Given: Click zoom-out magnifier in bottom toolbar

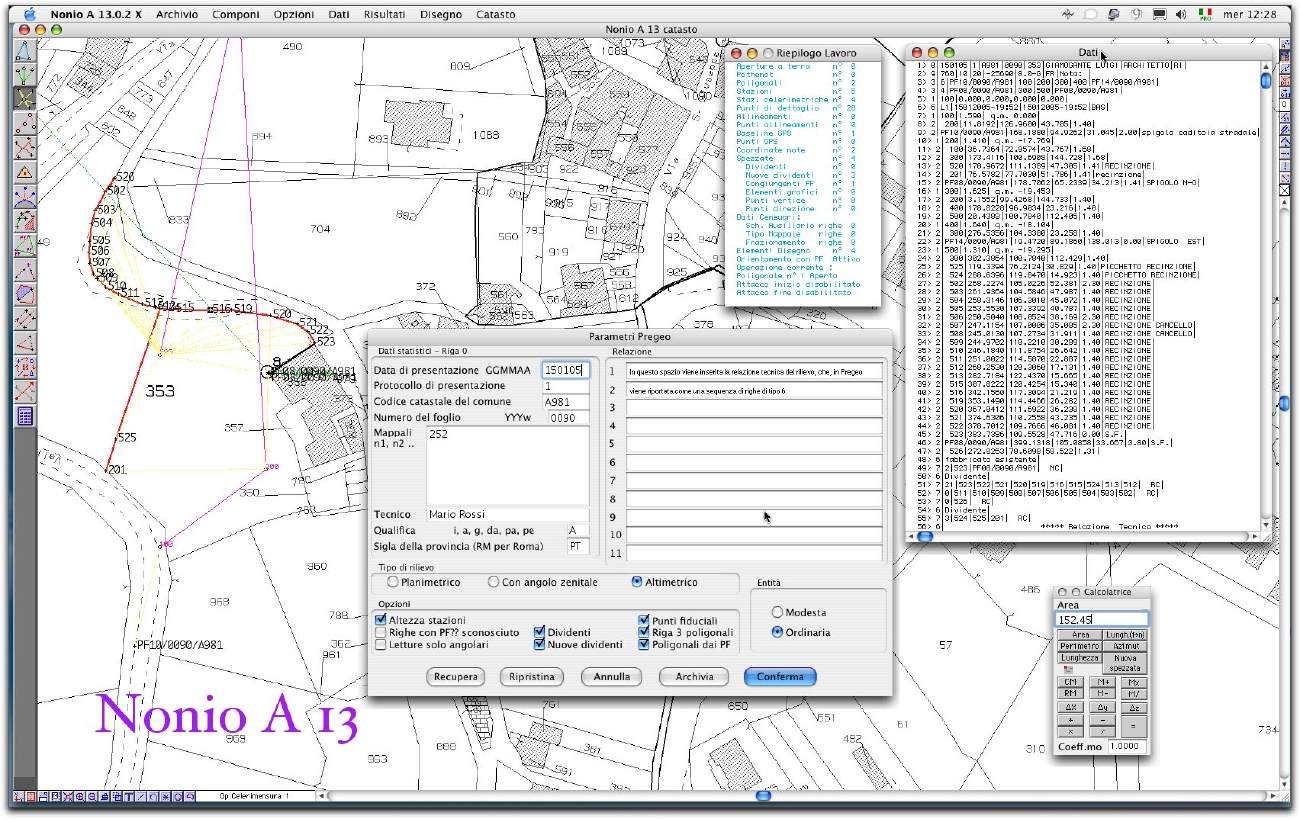Looking at the screenshot, I should (92, 797).
